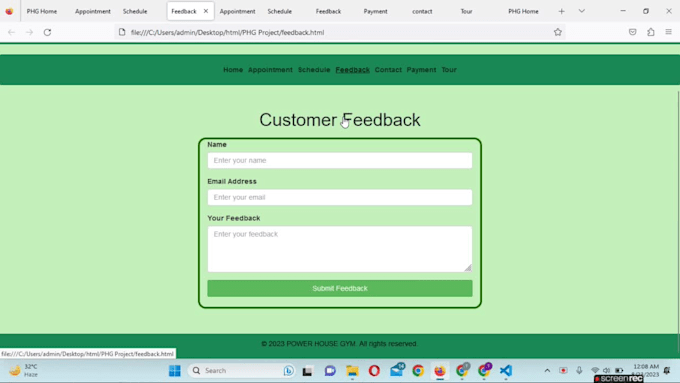The width and height of the screenshot is (680, 383).
Task: Switch to the contact browser tab
Action: coord(422,11)
